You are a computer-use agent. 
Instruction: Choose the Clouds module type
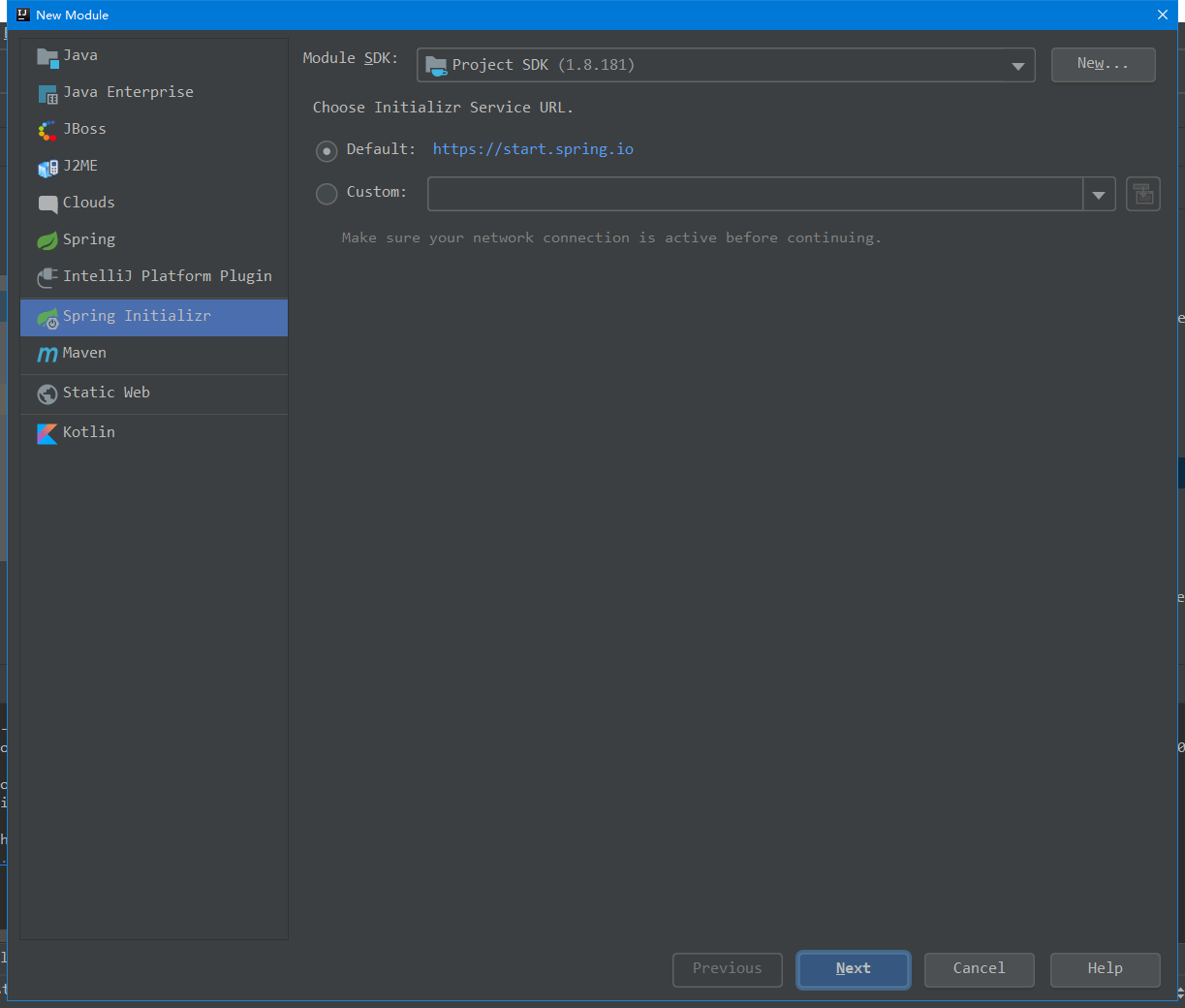[x=154, y=204]
